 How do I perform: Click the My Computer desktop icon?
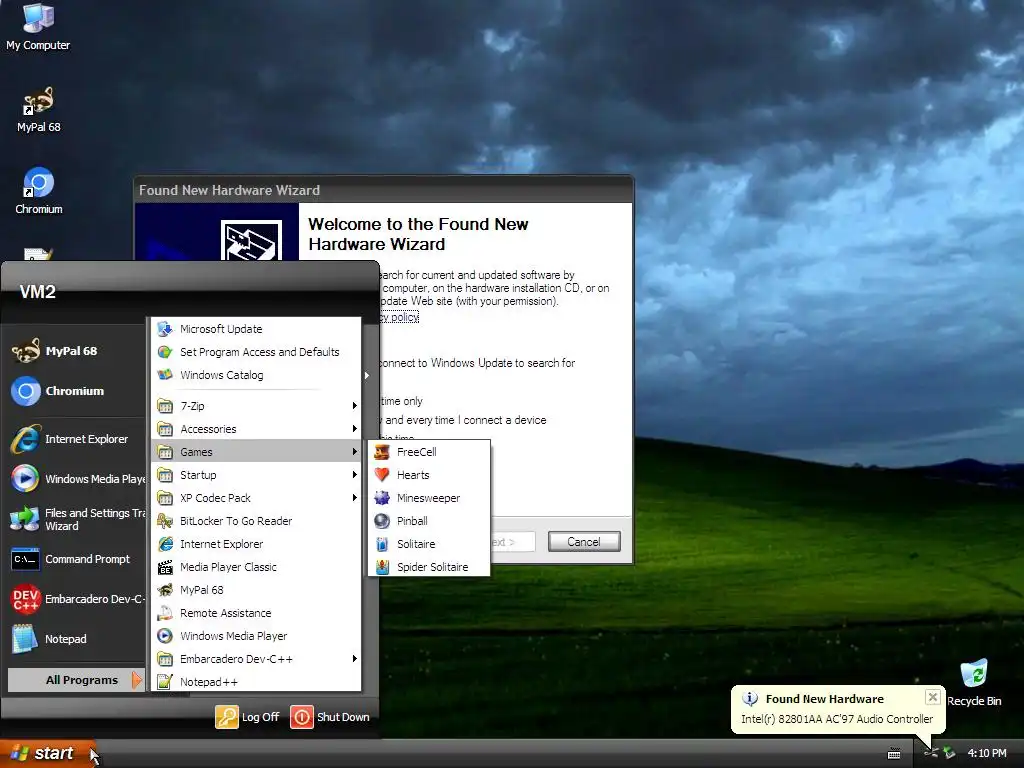coord(38,27)
